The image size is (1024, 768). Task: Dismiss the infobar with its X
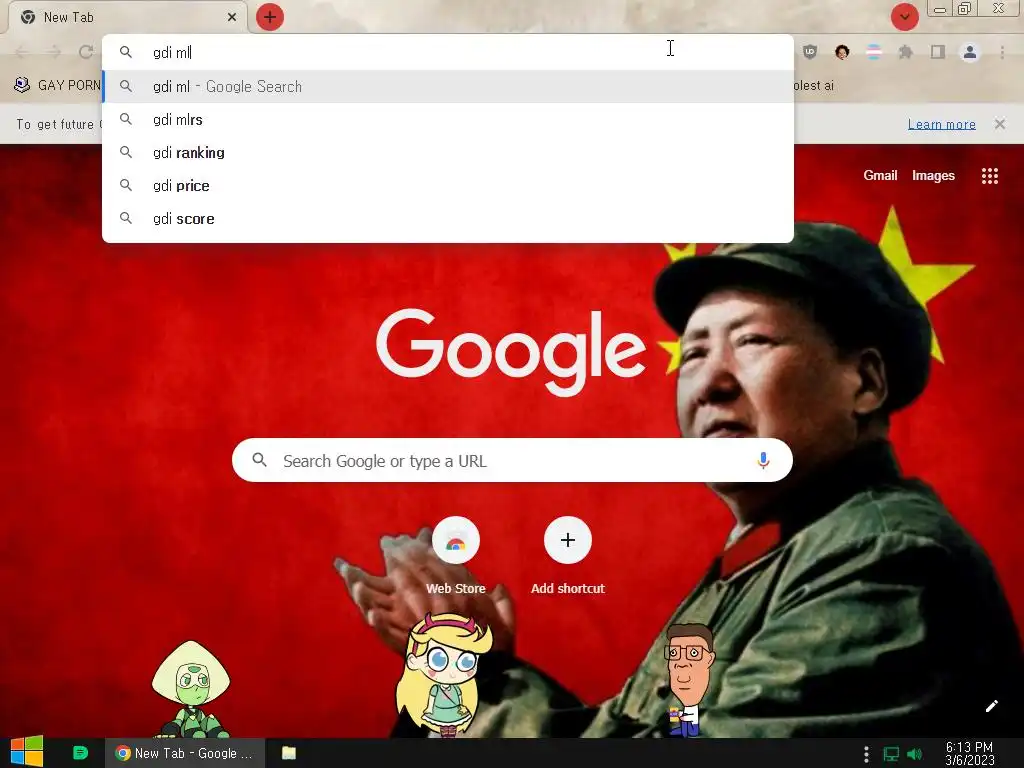click(x=1000, y=124)
